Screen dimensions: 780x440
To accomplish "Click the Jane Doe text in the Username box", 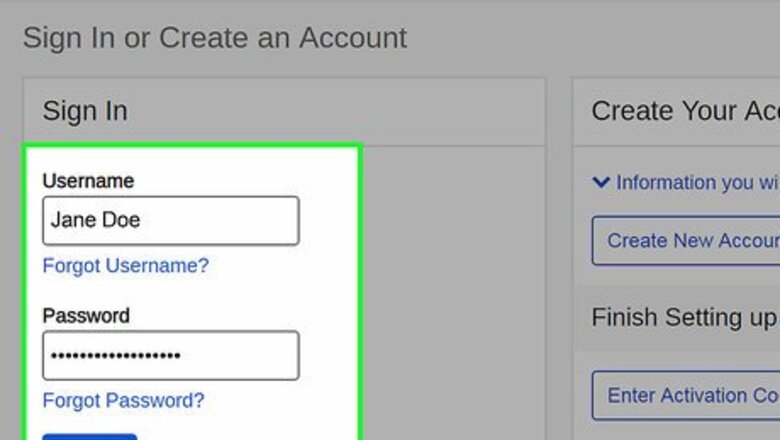I will 95,220.
